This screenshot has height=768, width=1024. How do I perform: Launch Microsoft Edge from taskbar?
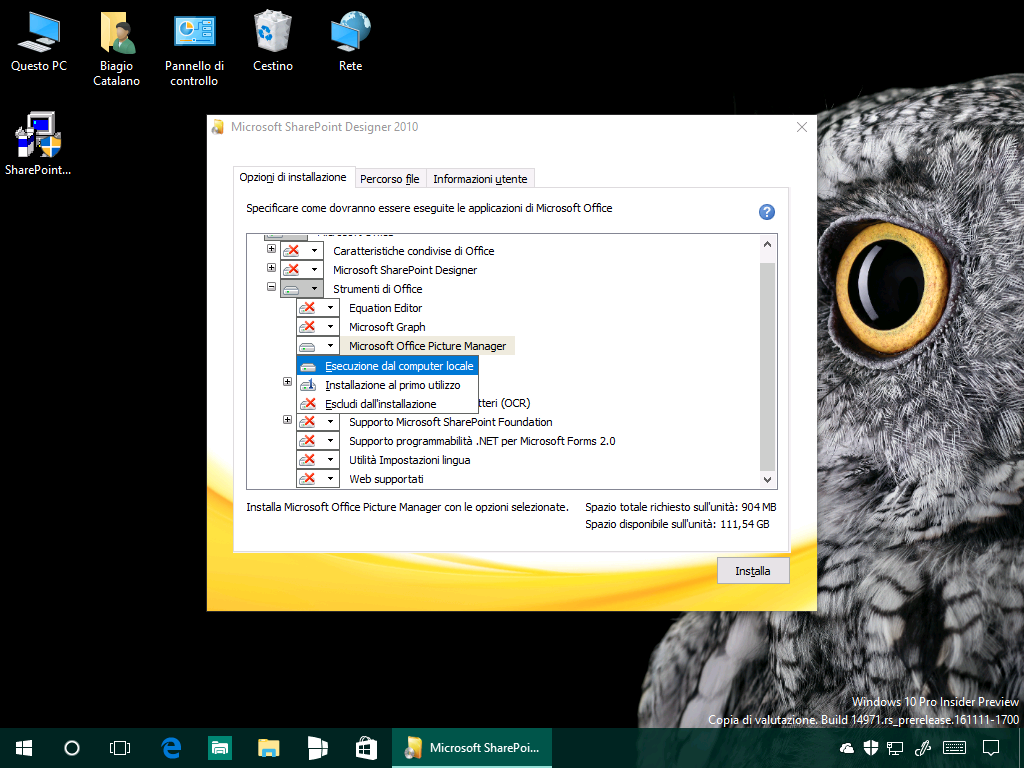point(171,748)
